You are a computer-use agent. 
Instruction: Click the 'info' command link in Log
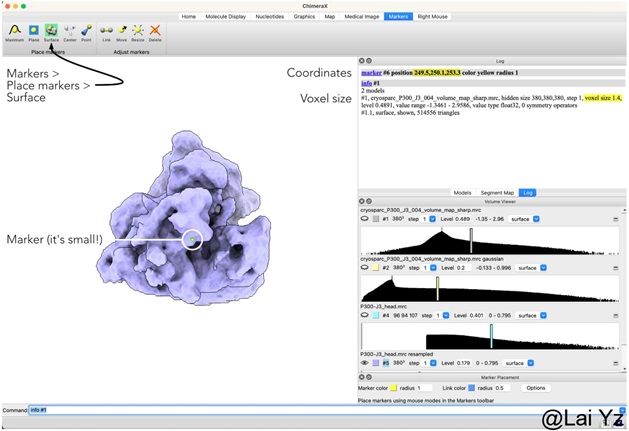(x=367, y=83)
